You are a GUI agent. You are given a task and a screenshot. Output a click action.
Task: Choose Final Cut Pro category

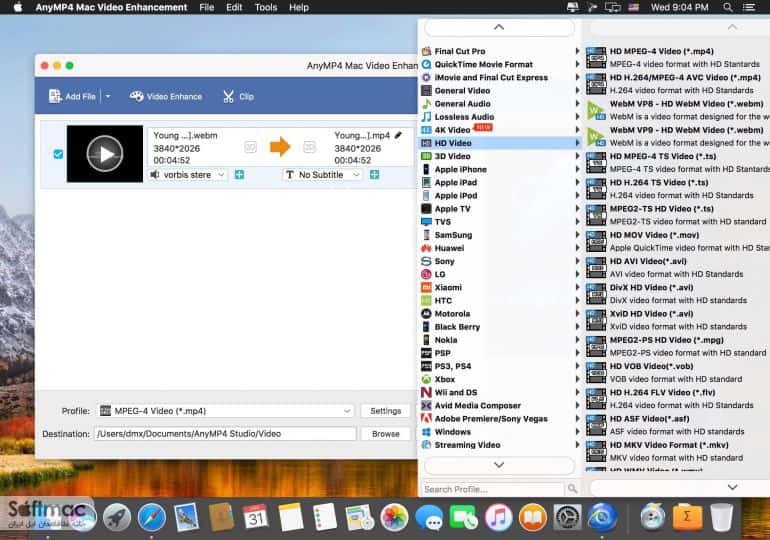pos(500,51)
